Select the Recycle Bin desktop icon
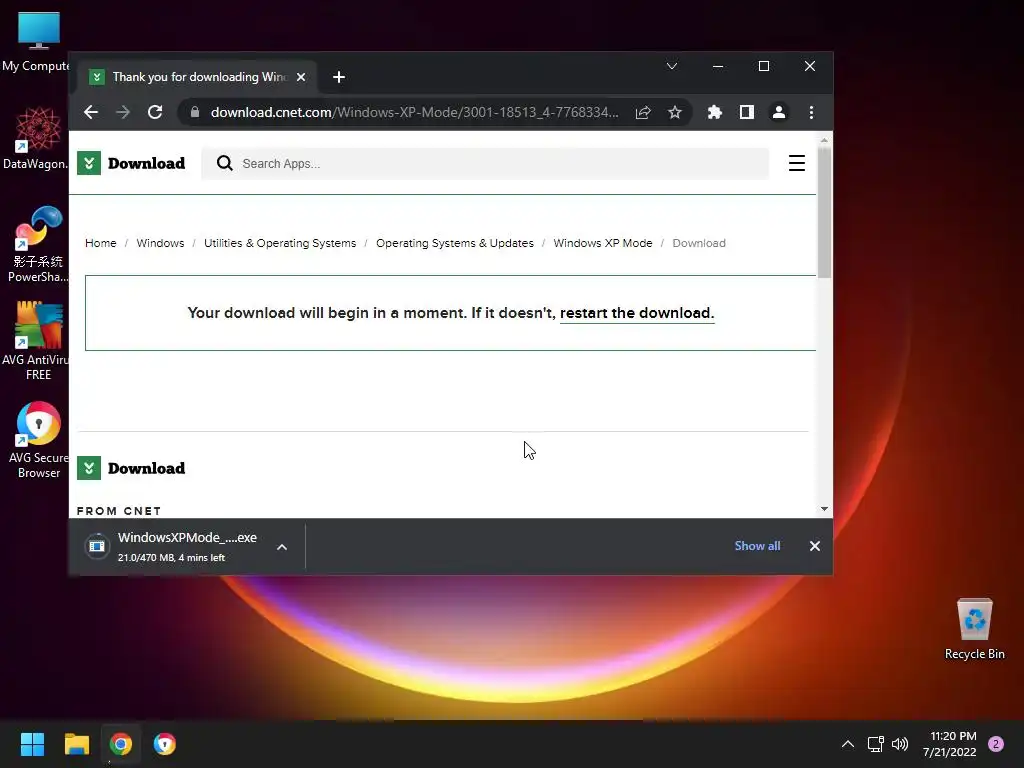This screenshot has width=1024, height=768. click(x=974, y=629)
